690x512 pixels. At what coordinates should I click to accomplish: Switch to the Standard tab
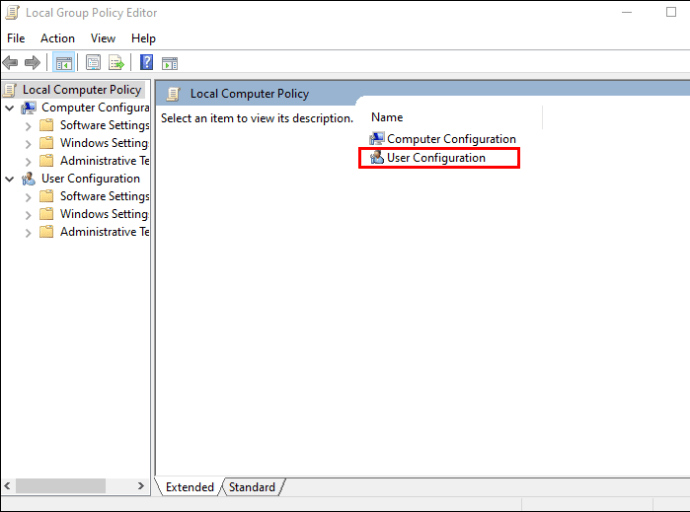tap(252, 487)
